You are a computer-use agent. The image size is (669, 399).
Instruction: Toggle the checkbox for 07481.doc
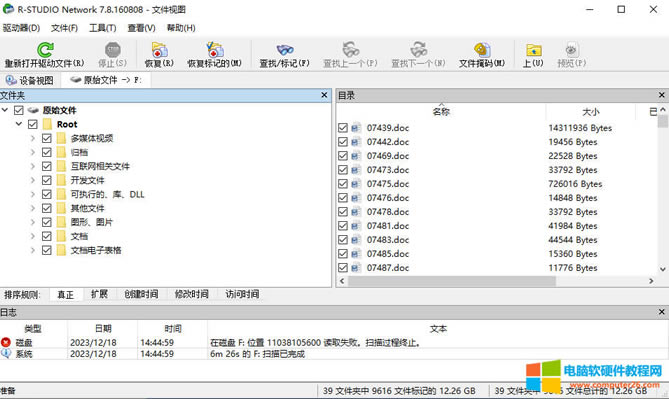coord(343,226)
